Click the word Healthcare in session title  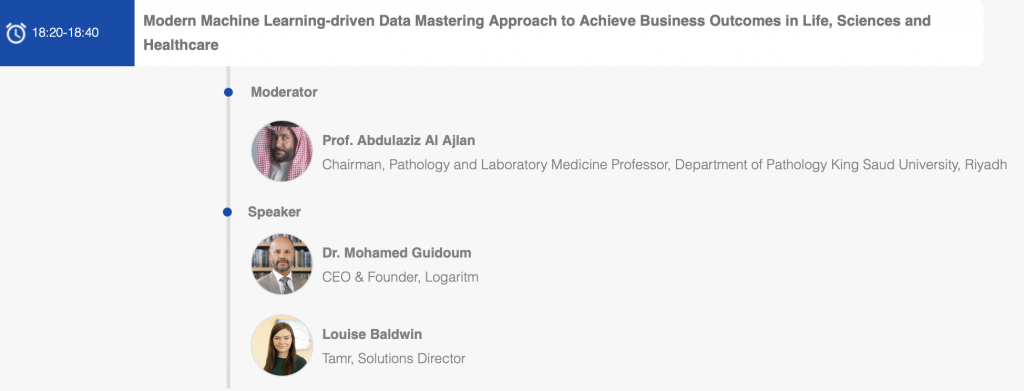181,46
